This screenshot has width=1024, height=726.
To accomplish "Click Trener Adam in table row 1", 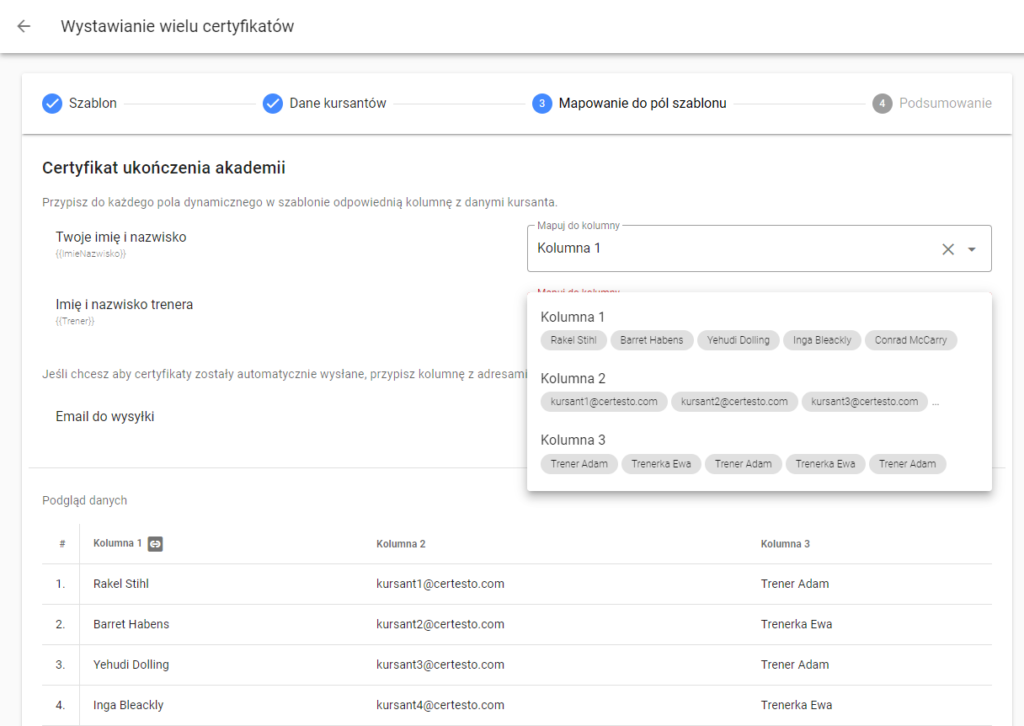I will [795, 584].
